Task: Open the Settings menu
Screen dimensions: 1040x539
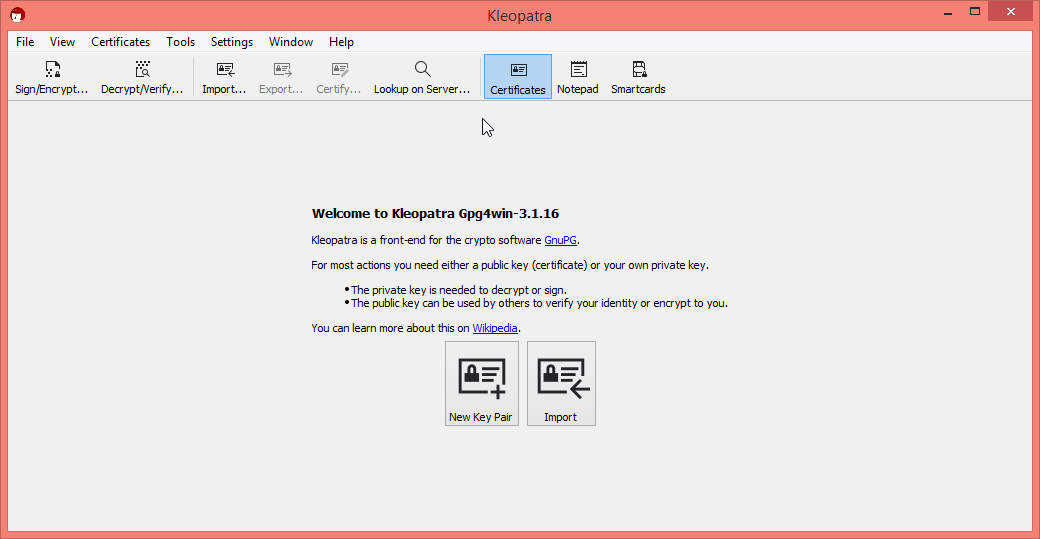Action: coord(231,42)
